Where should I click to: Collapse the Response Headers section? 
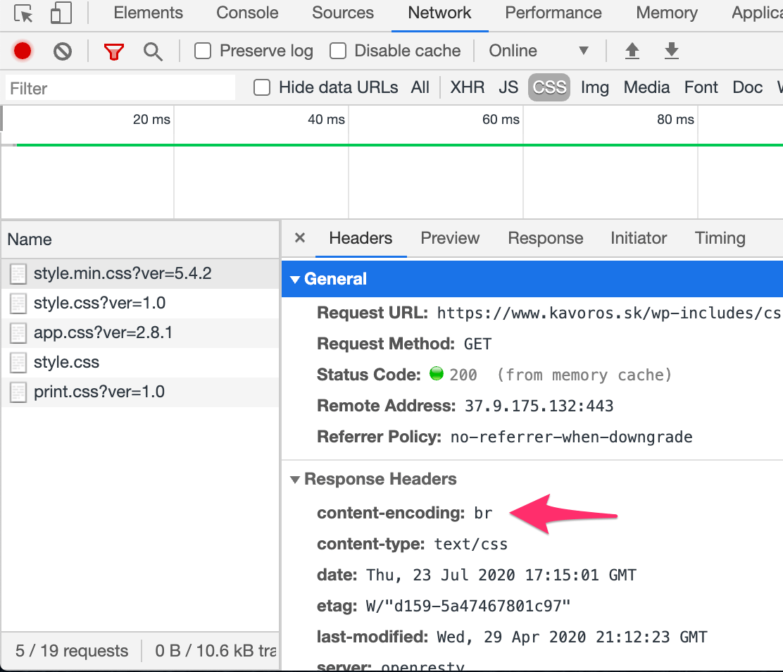click(x=295, y=479)
